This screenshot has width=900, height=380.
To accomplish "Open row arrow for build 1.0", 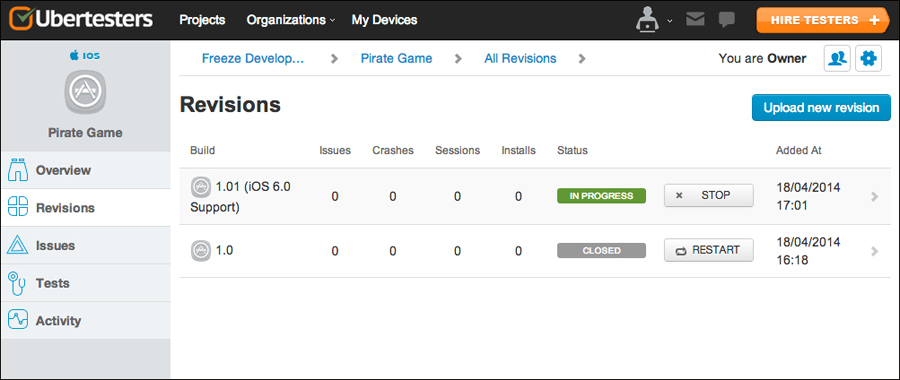I will (874, 251).
